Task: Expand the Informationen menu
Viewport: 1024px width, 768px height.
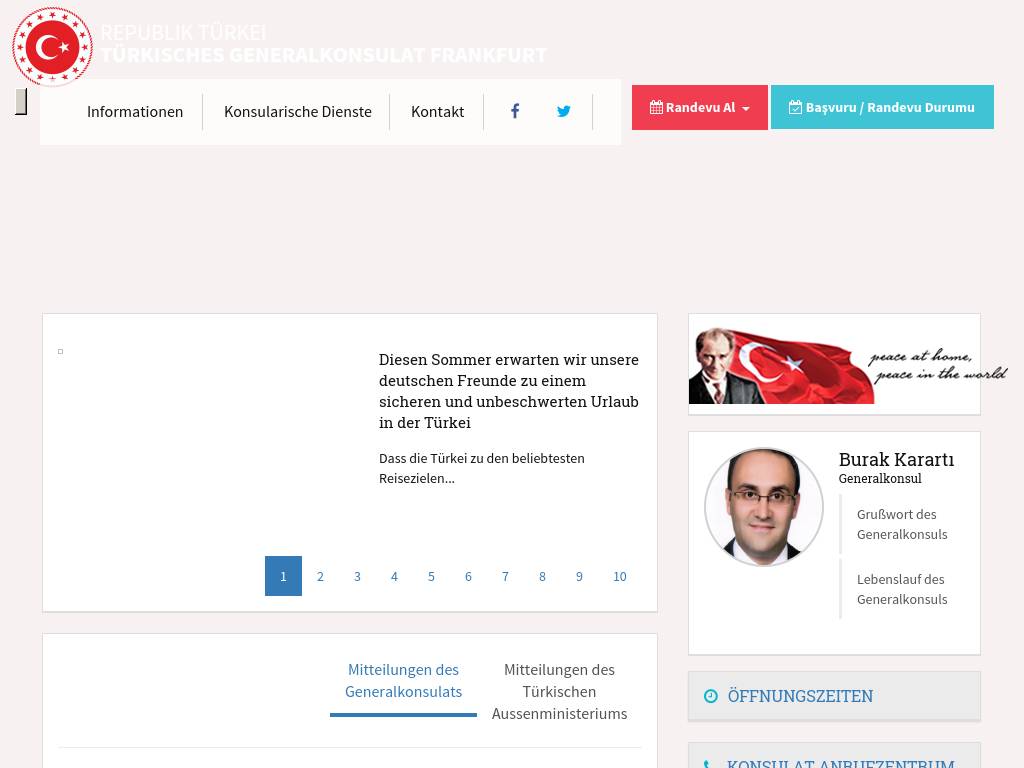Action: 135,111
